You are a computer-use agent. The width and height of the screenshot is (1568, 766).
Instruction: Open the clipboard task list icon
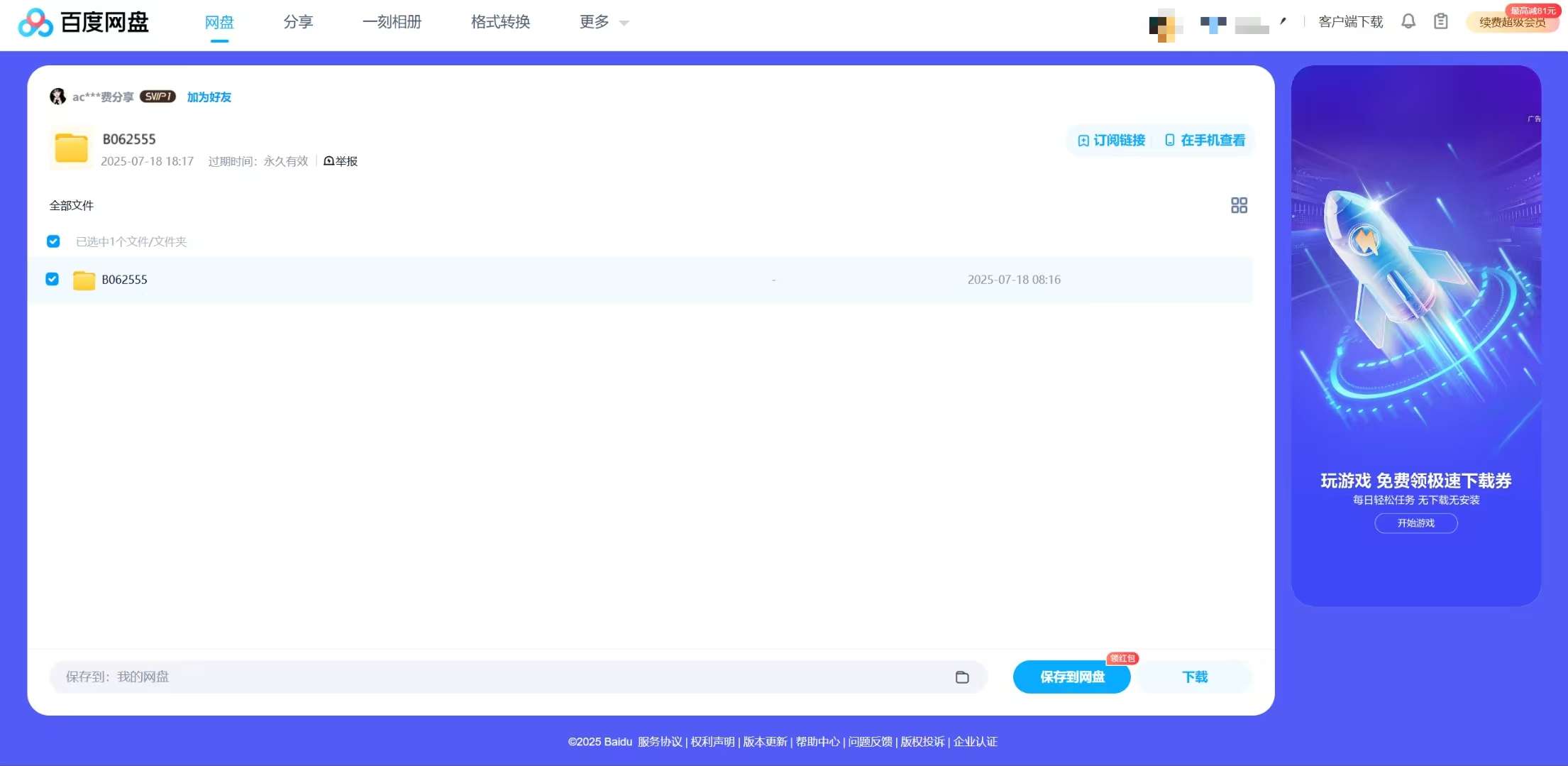pyautogui.click(x=1440, y=21)
